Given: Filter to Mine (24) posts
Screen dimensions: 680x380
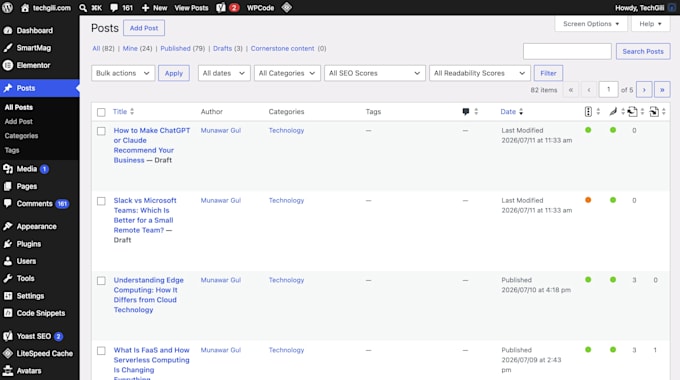Looking at the screenshot, I should click(x=137, y=49).
